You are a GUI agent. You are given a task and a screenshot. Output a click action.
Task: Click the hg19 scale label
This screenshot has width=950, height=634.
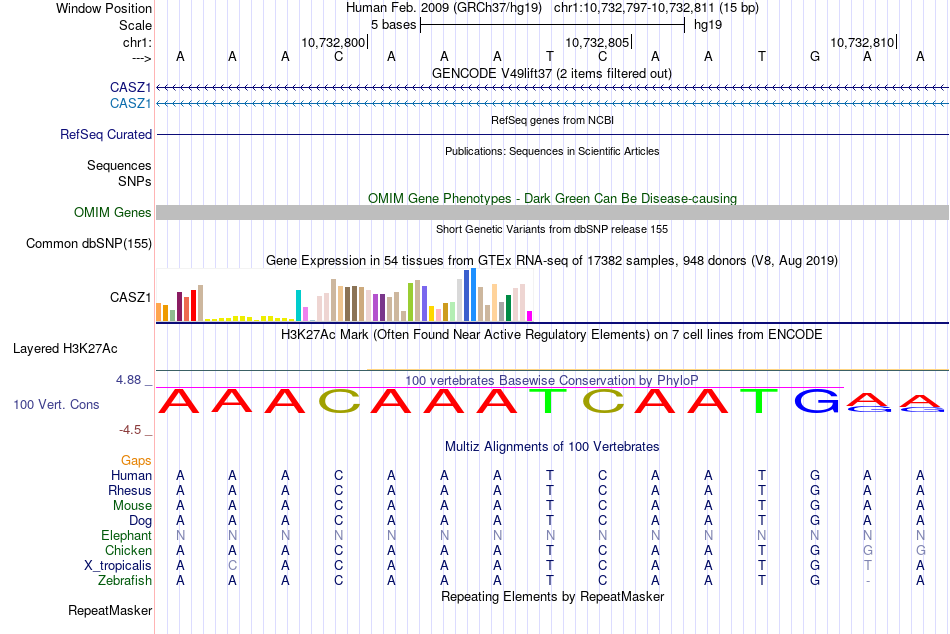point(708,25)
